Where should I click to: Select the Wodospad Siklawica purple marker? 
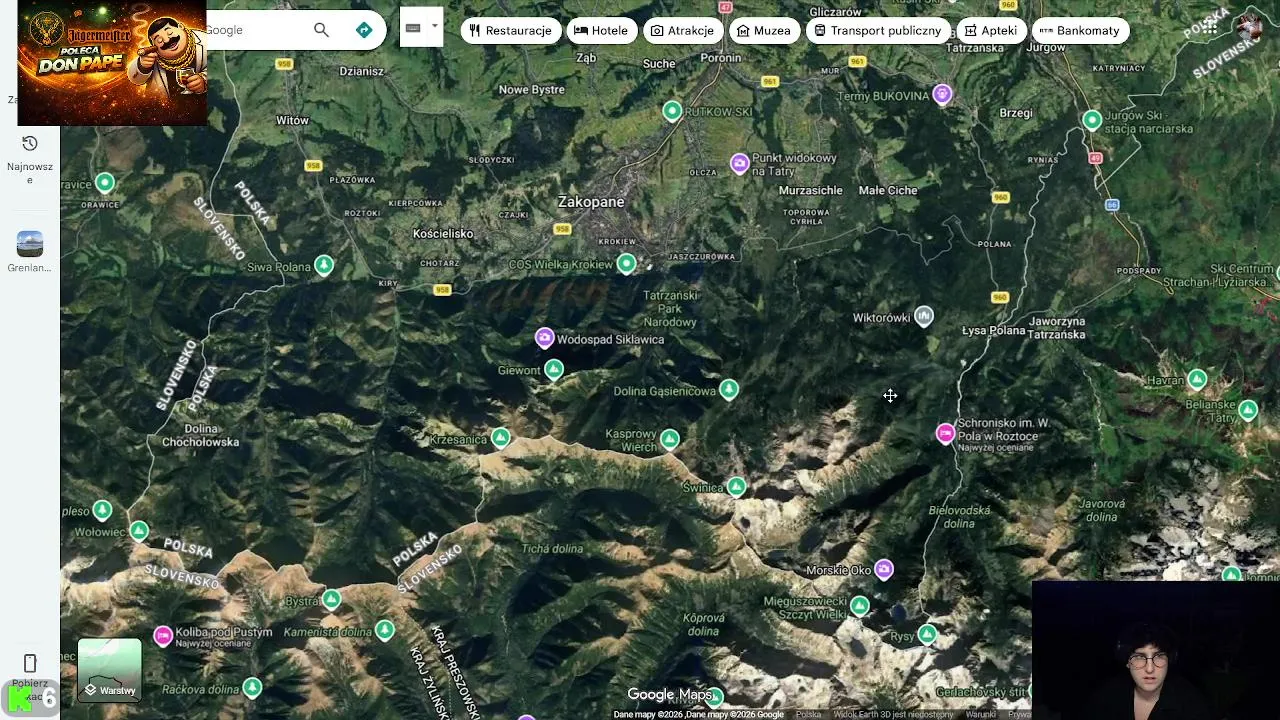pyautogui.click(x=544, y=338)
